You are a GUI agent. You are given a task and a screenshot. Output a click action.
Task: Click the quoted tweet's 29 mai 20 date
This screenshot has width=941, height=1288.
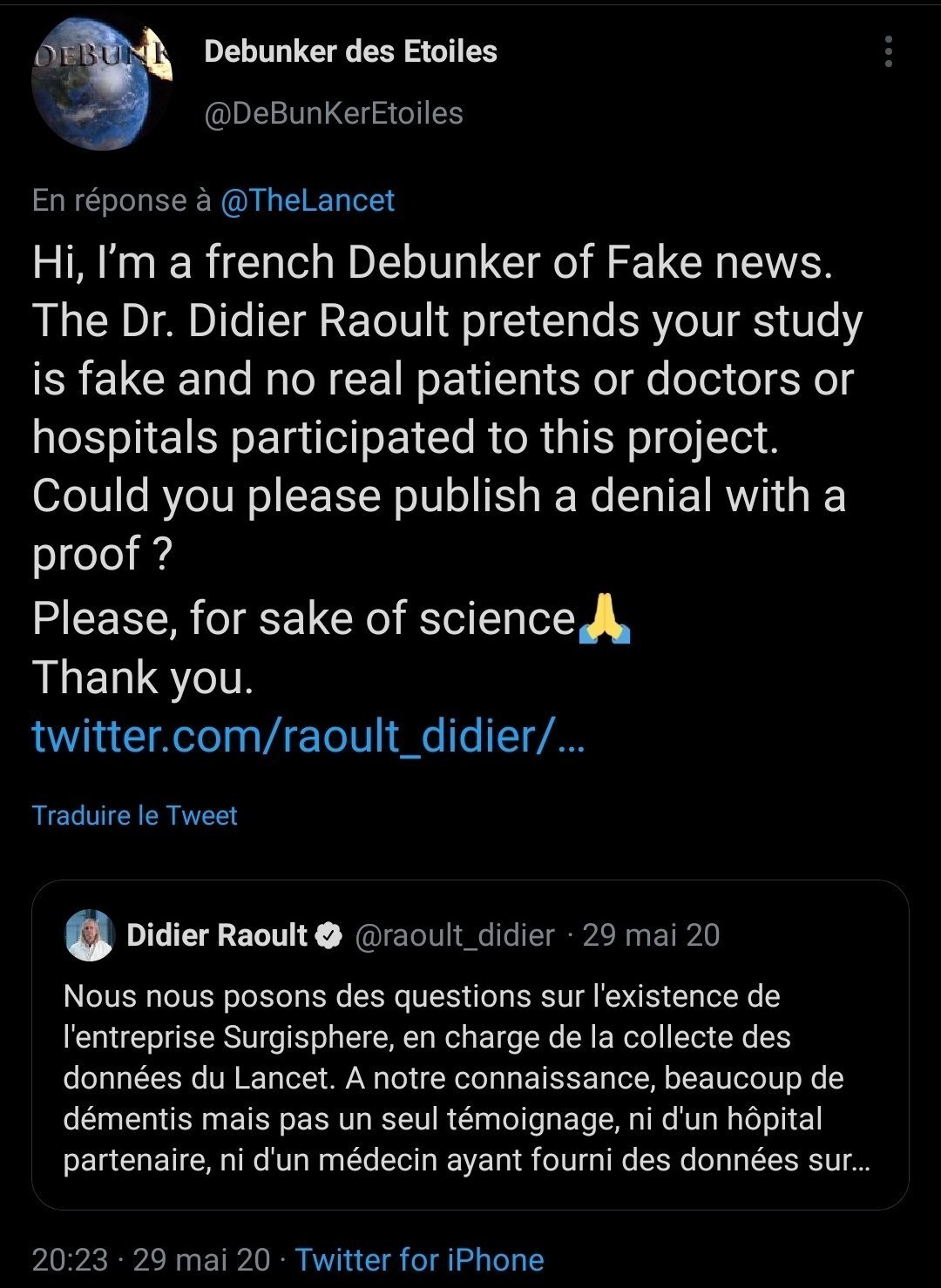651,935
